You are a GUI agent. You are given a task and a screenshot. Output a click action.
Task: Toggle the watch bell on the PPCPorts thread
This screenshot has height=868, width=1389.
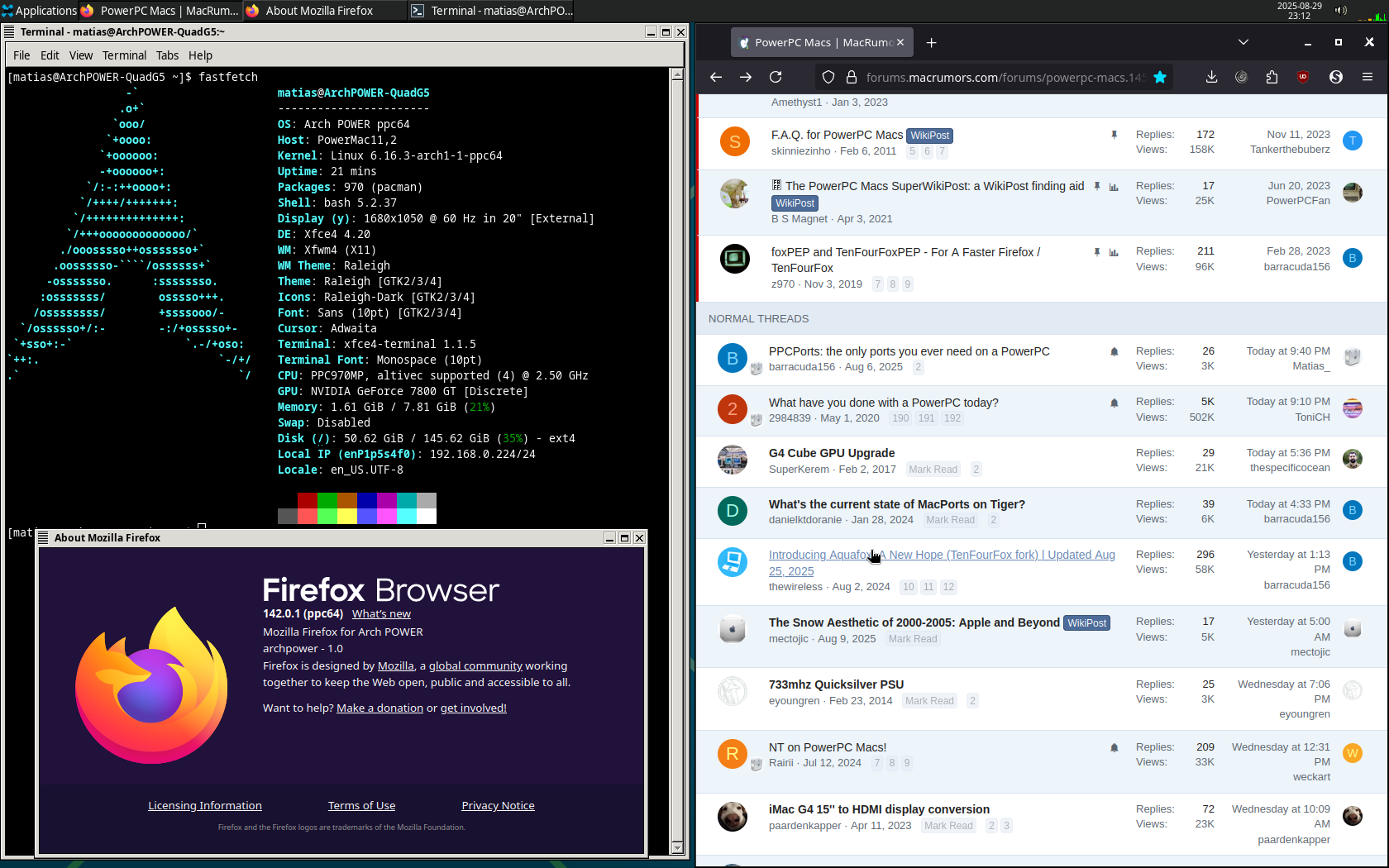coord(1115,351)
